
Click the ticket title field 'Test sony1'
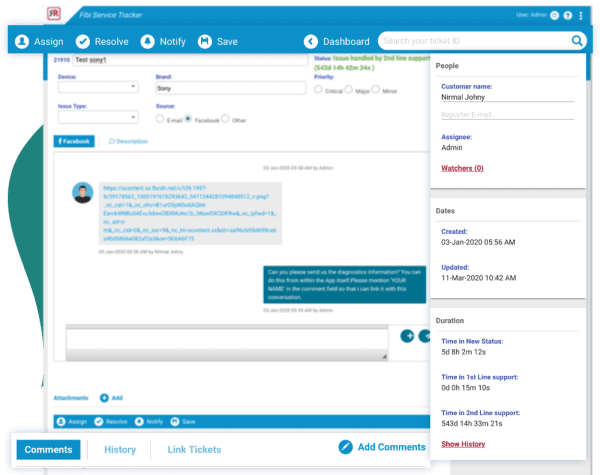click(190, 60)
